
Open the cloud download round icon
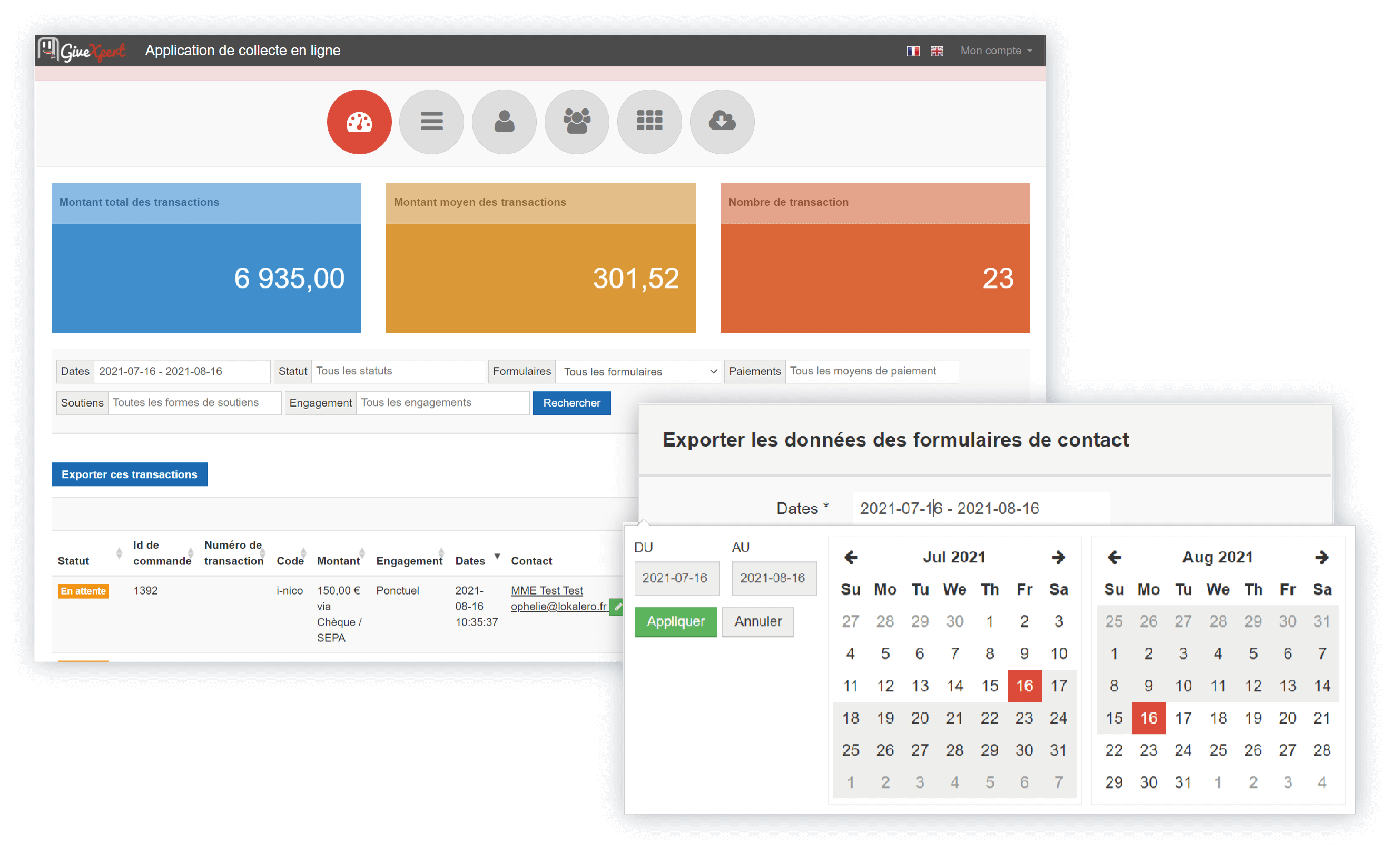pyautogui.click(x=722, y=122)
